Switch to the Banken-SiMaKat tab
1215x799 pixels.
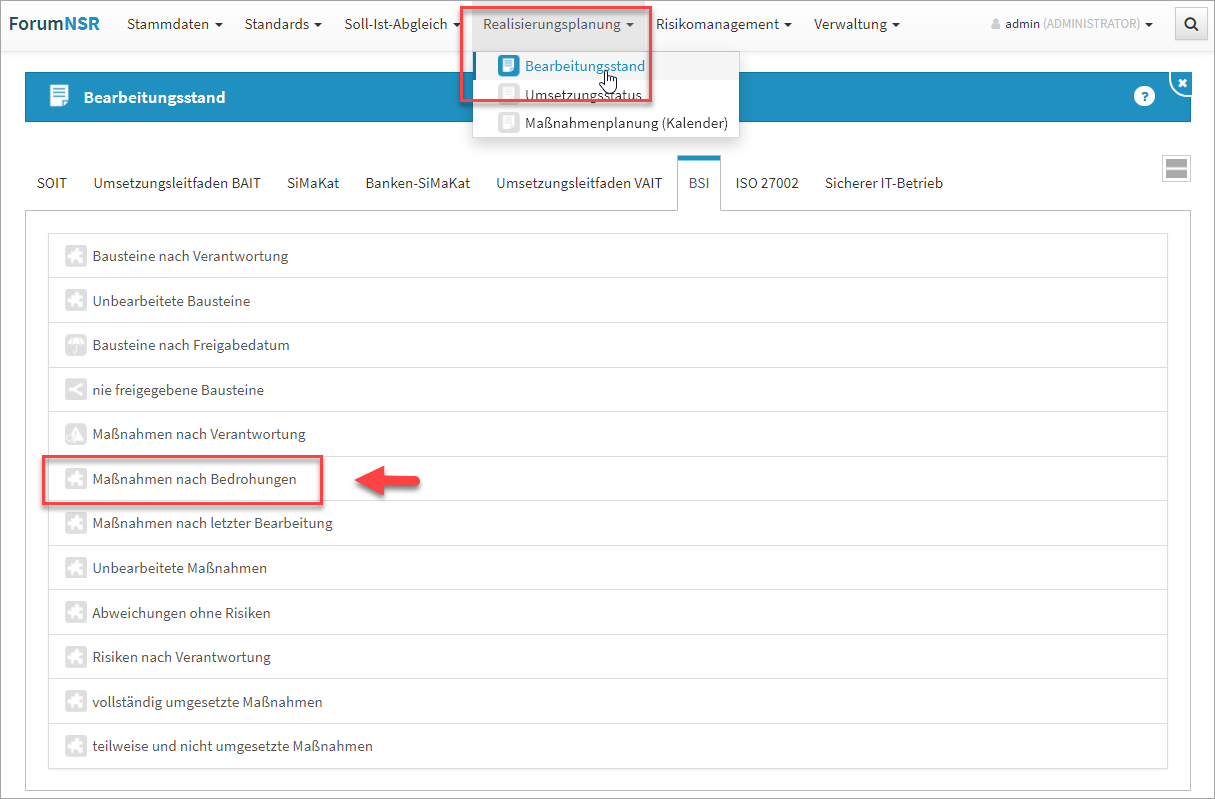(417, 183)
